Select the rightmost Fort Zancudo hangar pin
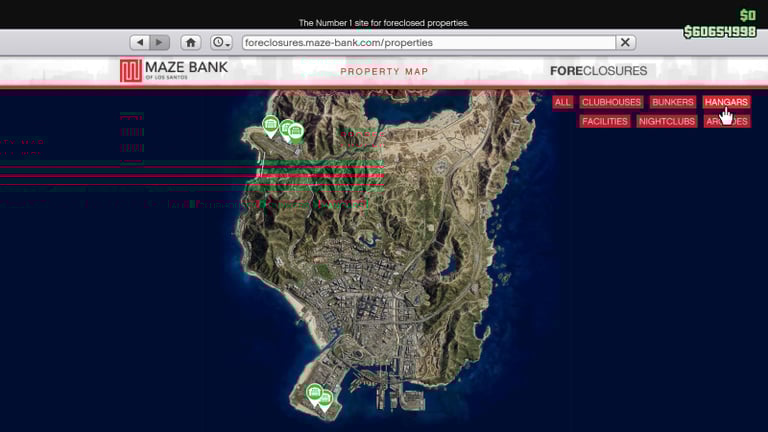The height and width of the screenshot is (432, 768). (295, 132)
